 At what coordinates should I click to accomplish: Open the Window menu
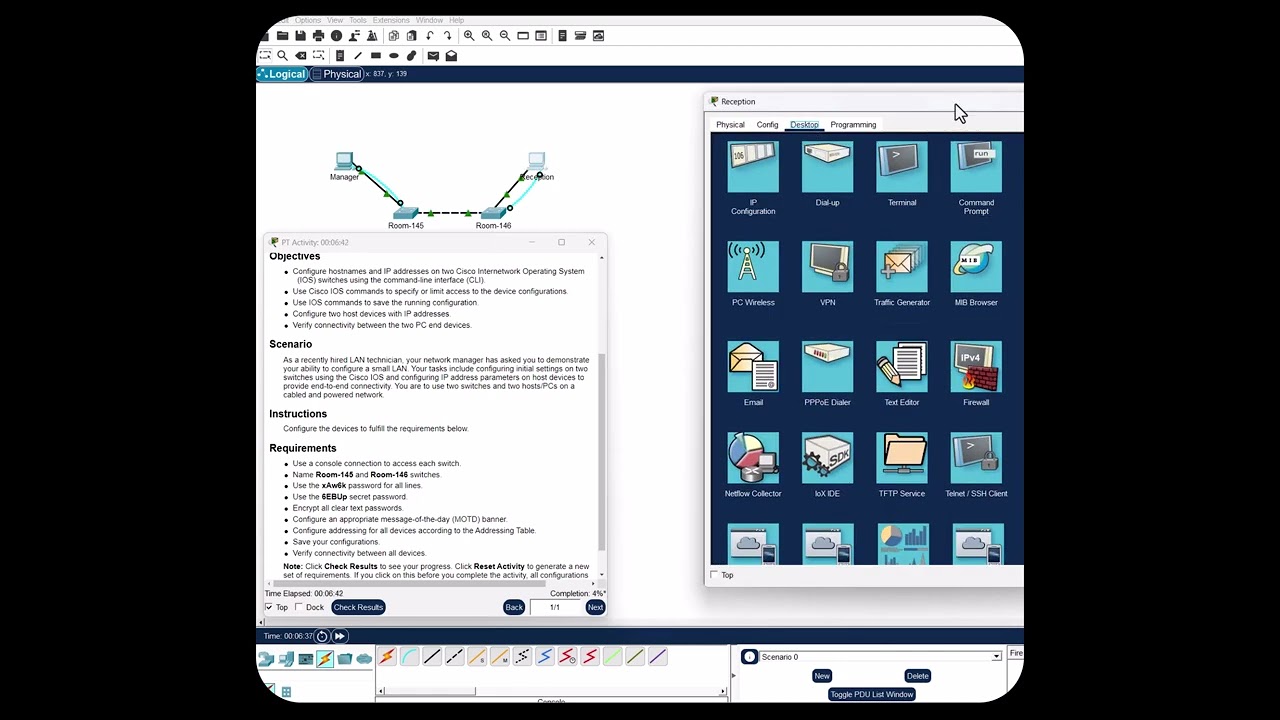pyautogui.click(x=429, y=20)
